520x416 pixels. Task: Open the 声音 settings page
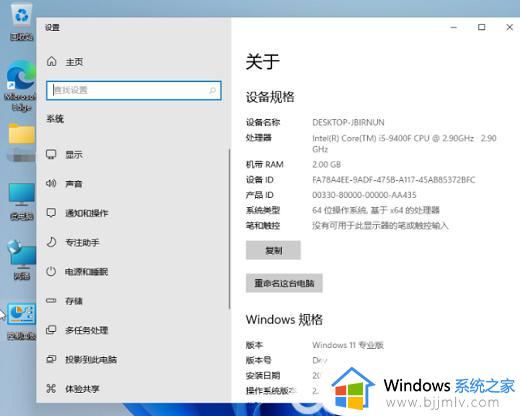coord(133,184)
